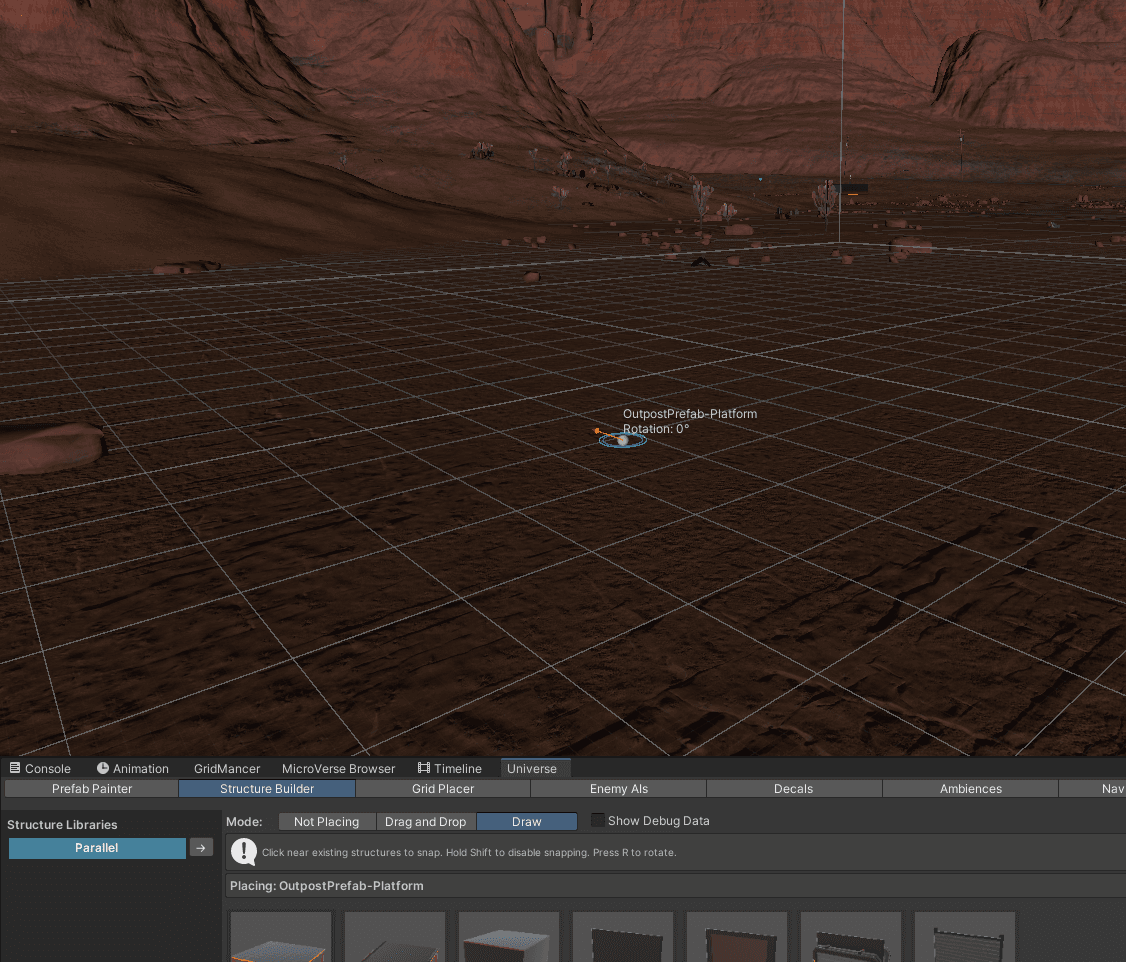Switch to the Universe tab

(535, 768)
